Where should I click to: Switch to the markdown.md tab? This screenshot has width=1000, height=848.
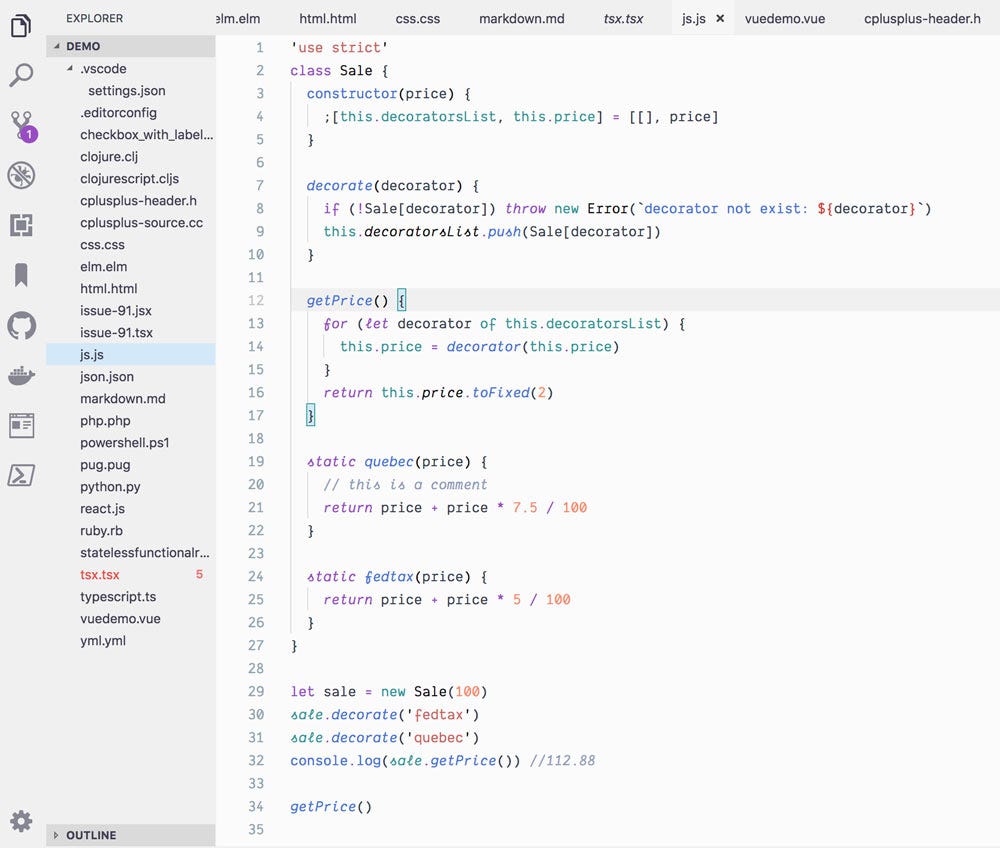(523, 18)
